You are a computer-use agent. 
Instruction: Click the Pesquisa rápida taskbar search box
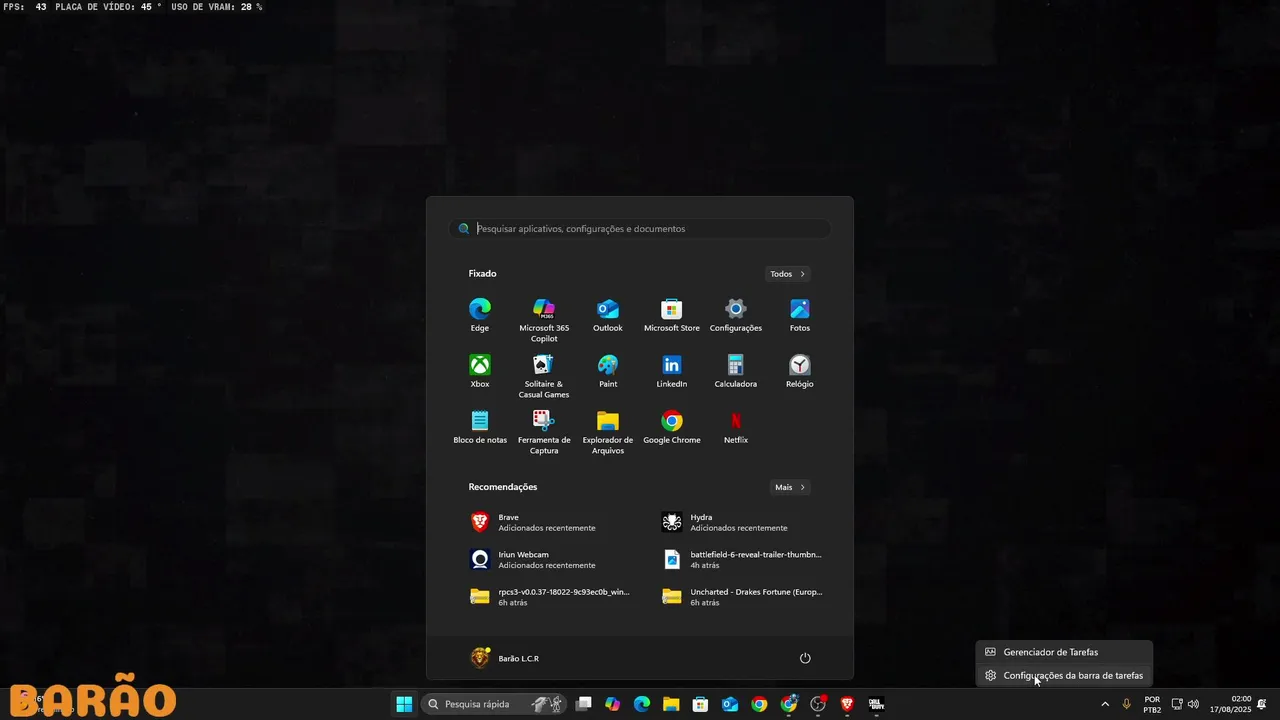tap(494, 704)
